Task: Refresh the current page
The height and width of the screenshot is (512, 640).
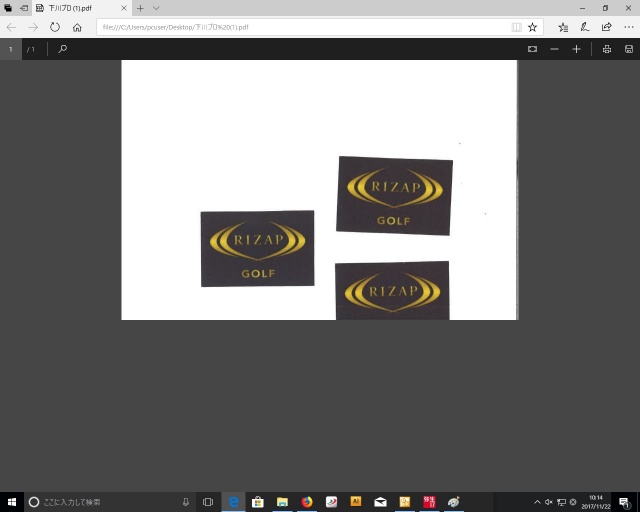Action: pyautogui.click(x=55, y=27)
